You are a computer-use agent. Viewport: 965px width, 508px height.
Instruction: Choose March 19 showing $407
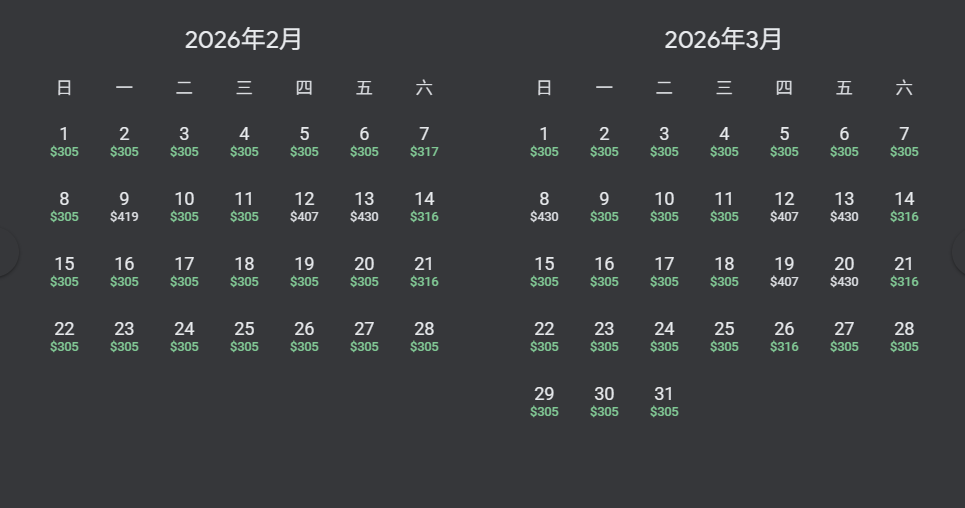pos(784,271)
